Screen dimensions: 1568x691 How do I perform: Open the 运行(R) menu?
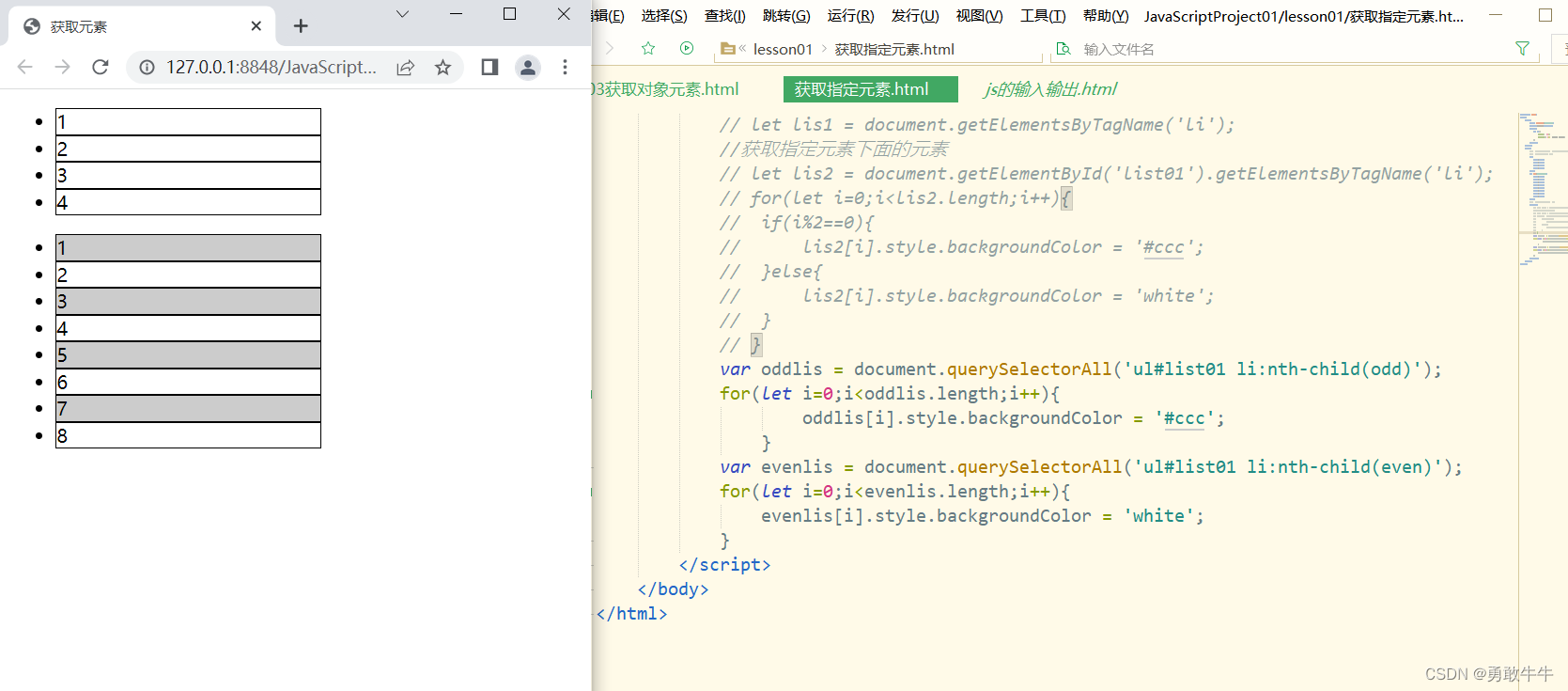tap(850, 16)
